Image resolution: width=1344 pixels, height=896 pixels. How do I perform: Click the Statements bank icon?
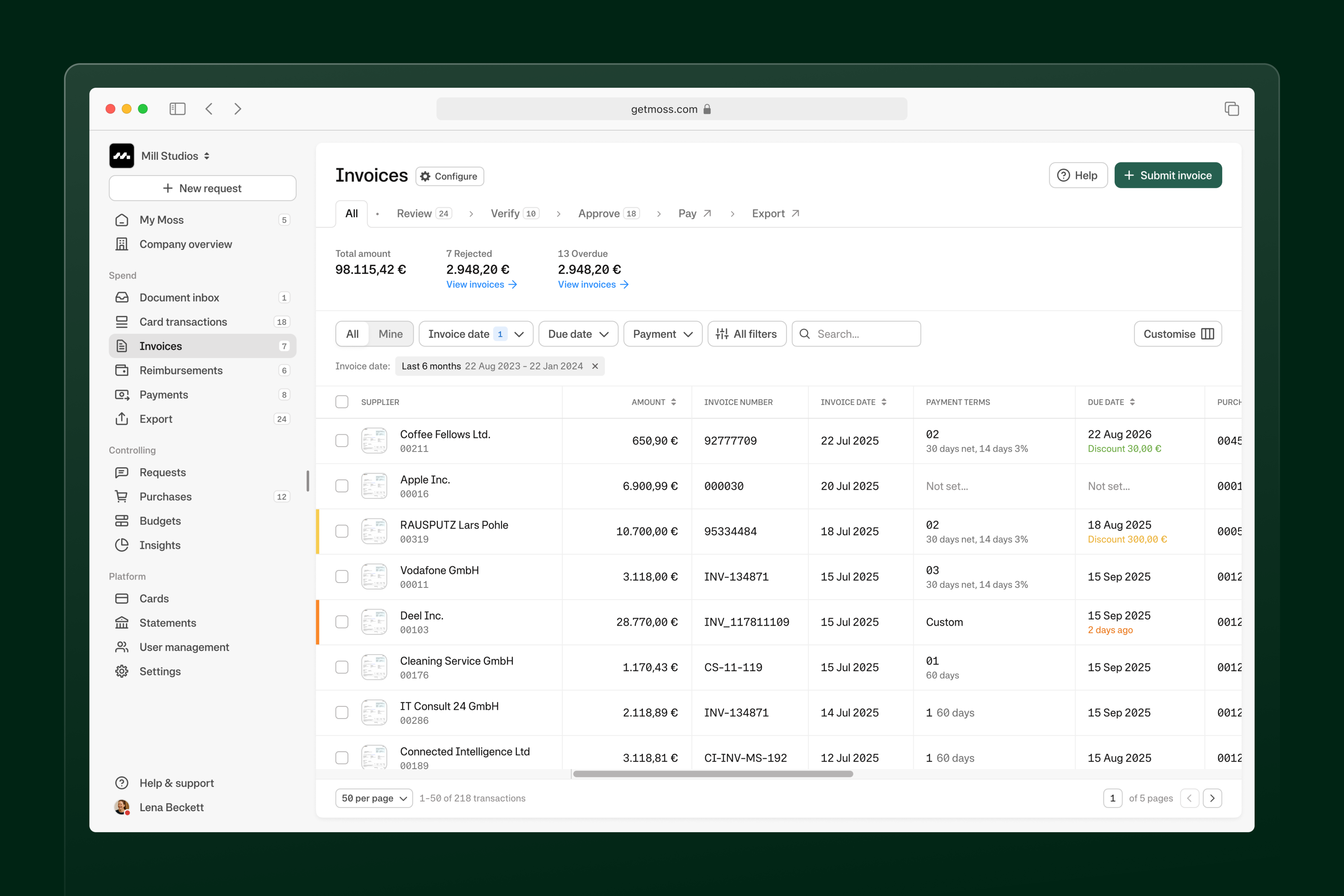(122, 623)
